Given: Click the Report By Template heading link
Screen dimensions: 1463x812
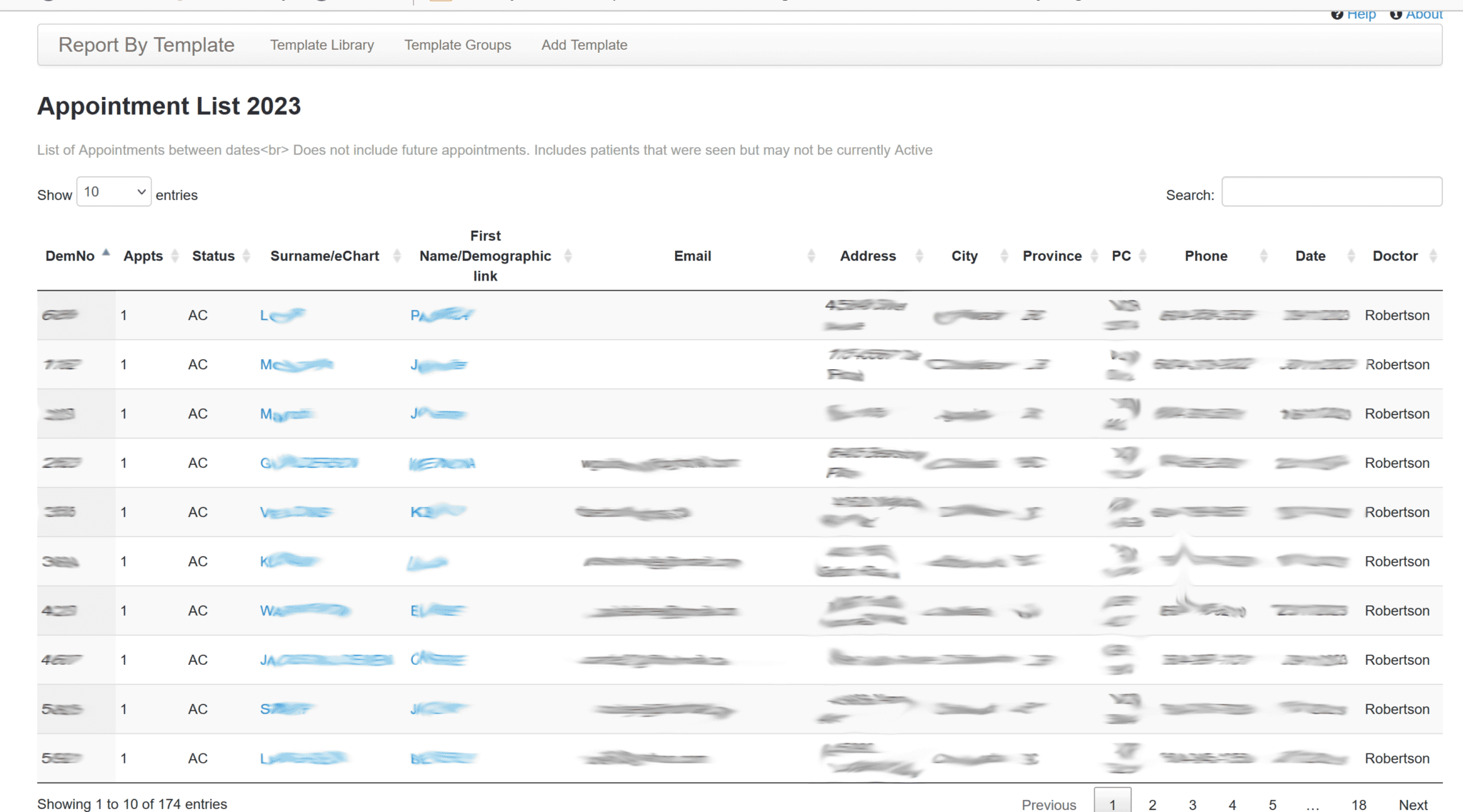Looking at the screenshot, I should [x=146, y=45].
